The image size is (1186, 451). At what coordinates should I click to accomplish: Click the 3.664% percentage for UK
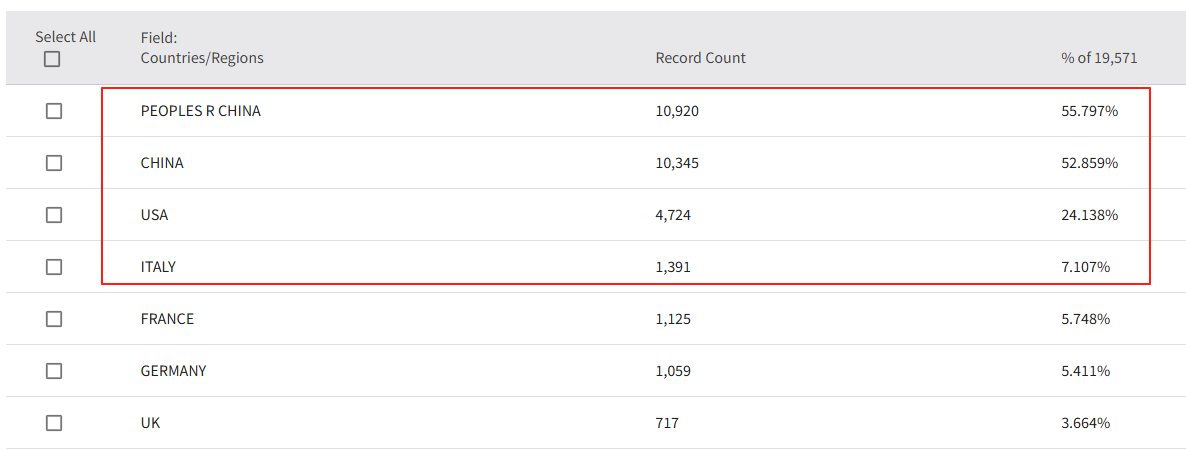(1085, 423)
